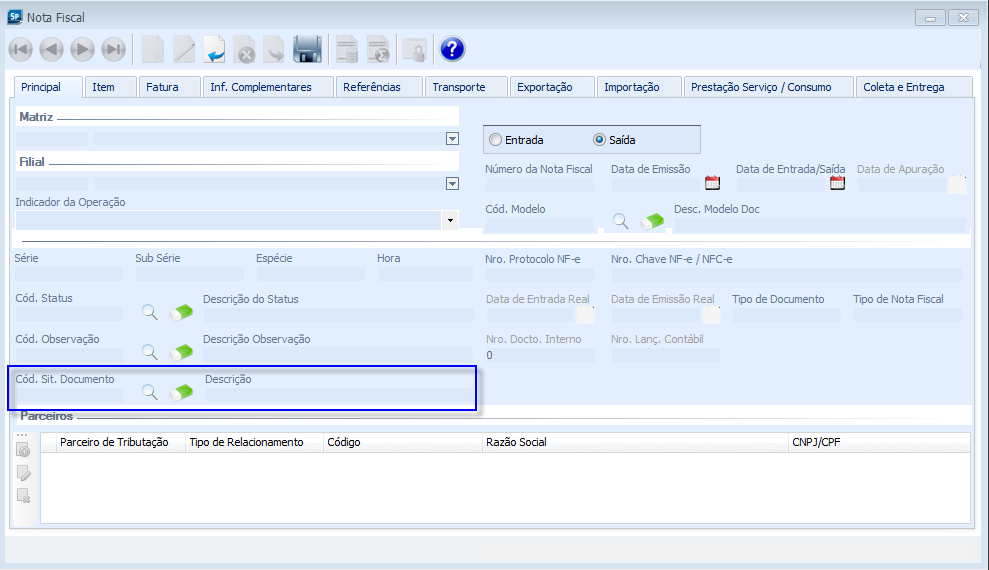Click the blue Help question mark icon

click(452, 49)
